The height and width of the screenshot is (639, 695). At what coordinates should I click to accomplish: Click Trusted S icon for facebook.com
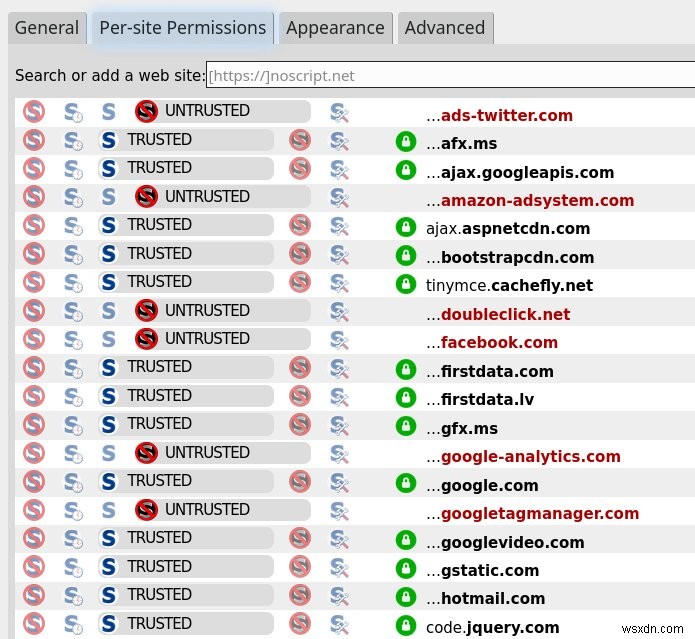pyautogui.click(x=109, y=339)
